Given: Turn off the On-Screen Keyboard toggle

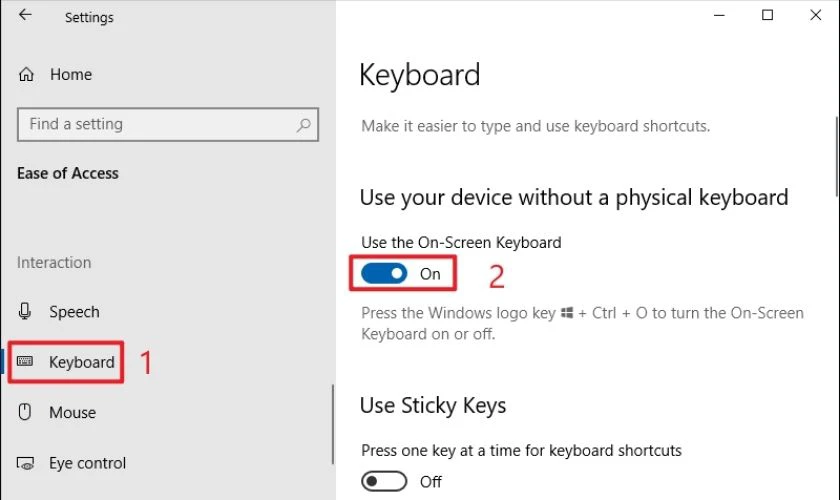Looking at the screenshot, I should coord(384,273).
